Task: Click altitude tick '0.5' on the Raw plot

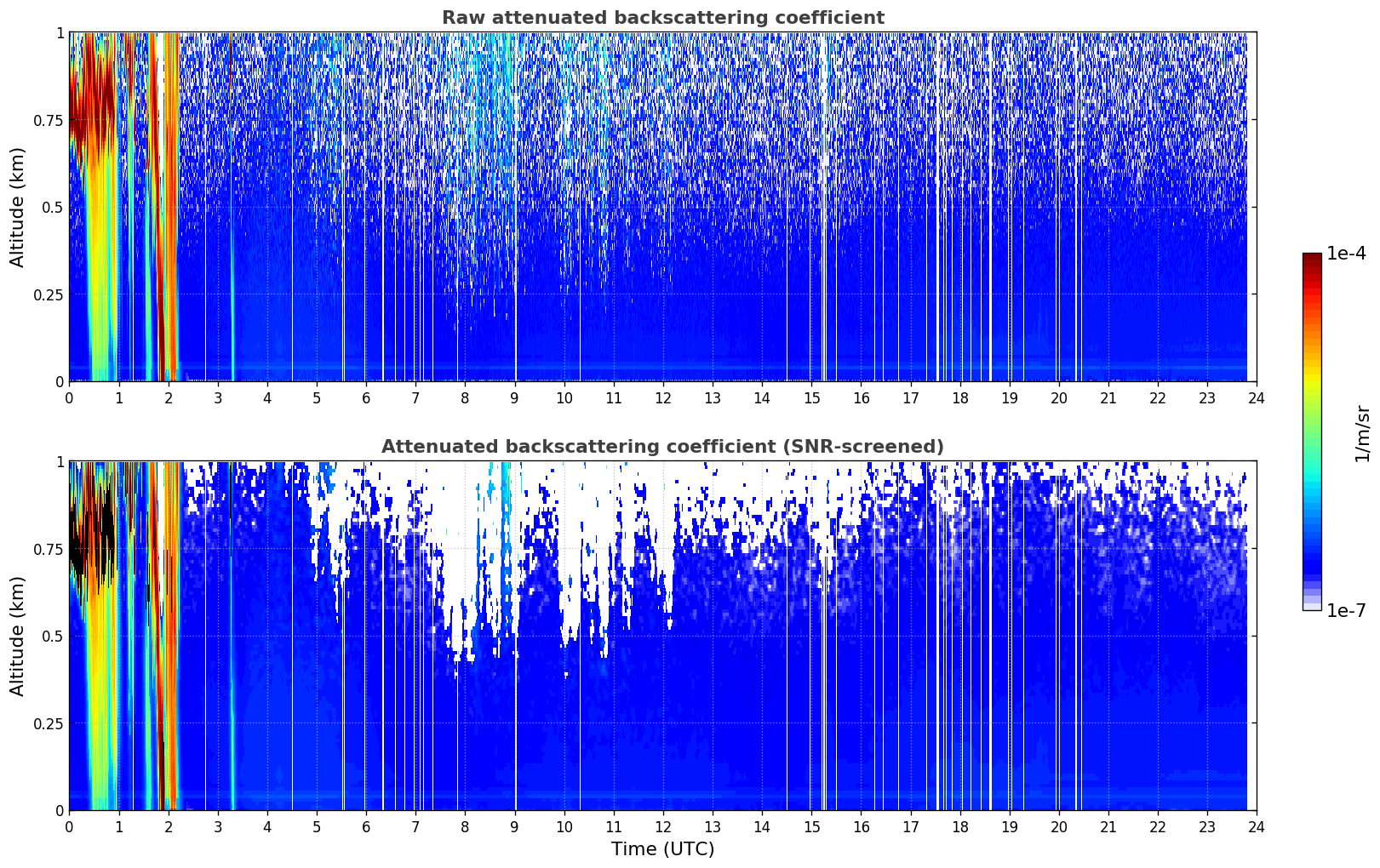Action: (x=54, y=207)
